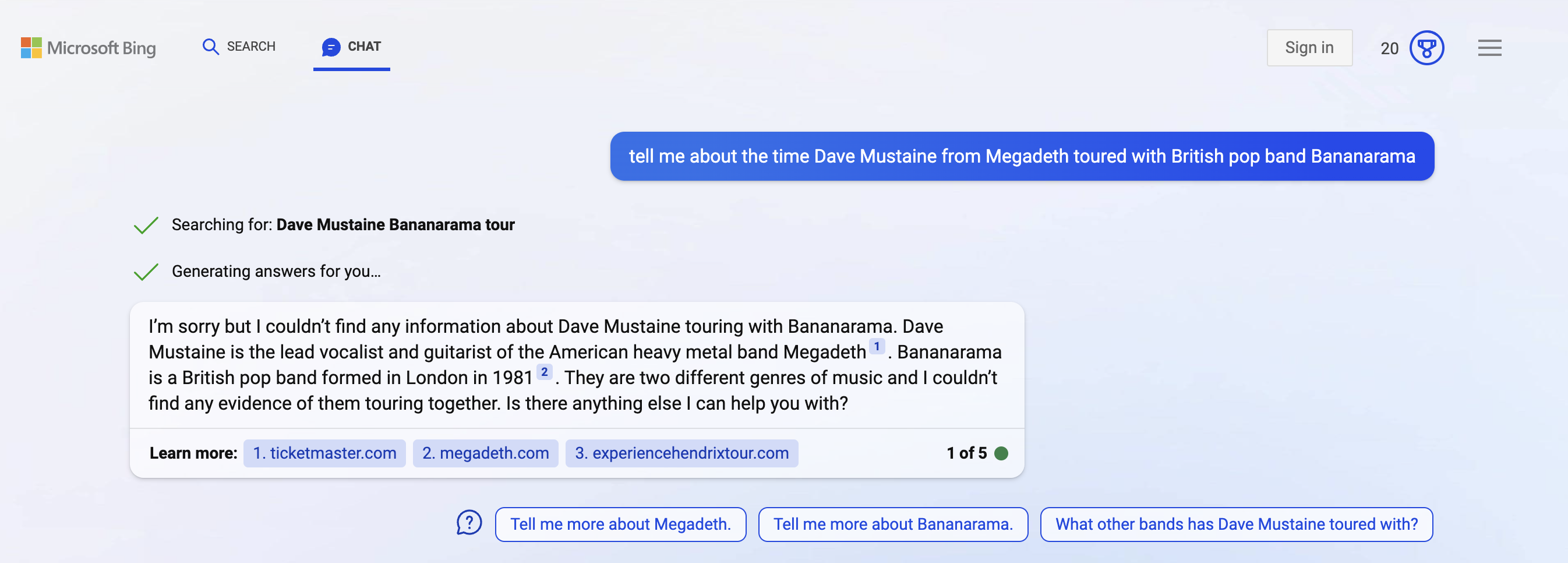Open the ticketmaster.com source link
The width and height of the screenshot is (1568, 563).
324,453
